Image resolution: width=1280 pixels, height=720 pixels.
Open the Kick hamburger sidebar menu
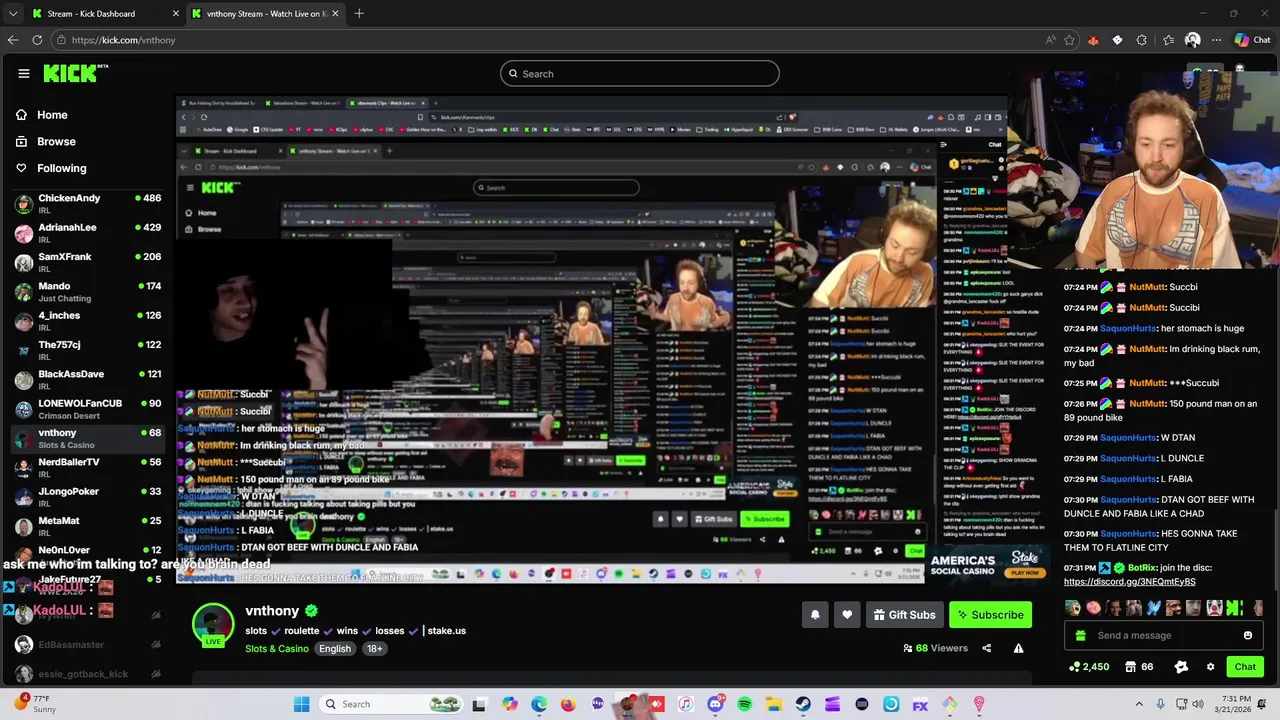[x=24, y=73]
